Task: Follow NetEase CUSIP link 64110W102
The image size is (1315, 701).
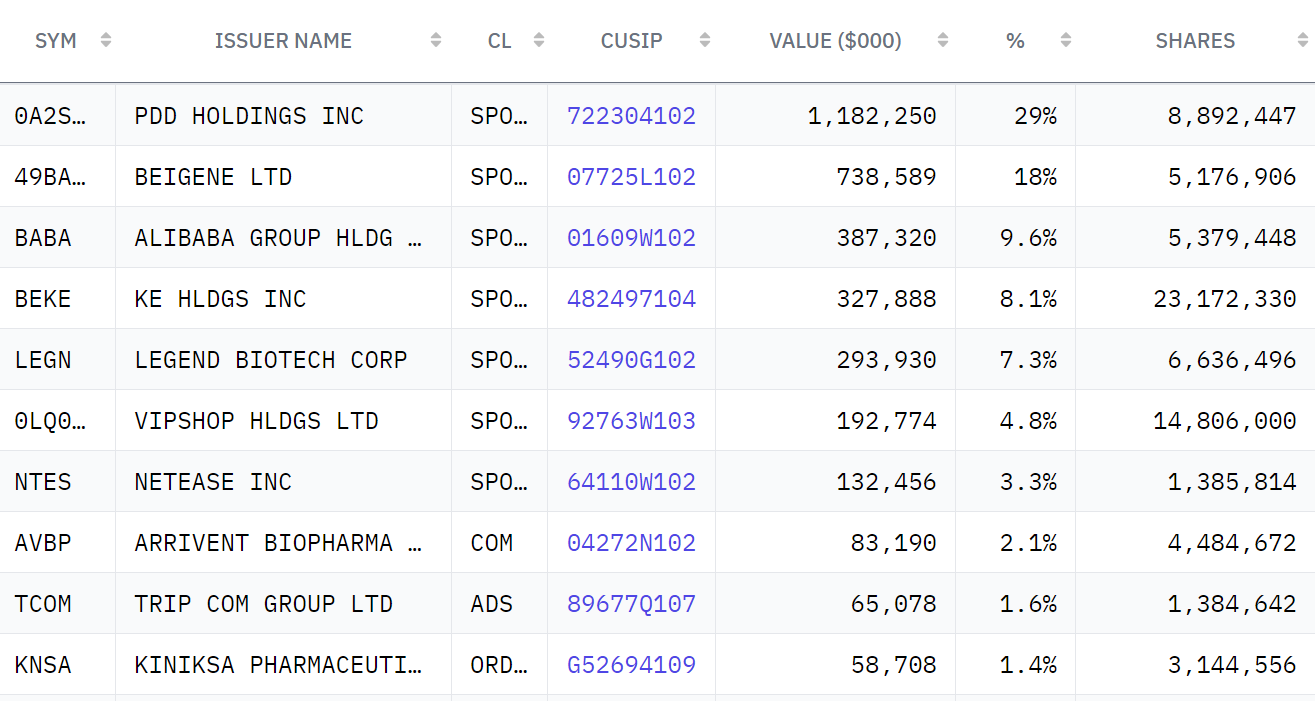Action: 631,482
